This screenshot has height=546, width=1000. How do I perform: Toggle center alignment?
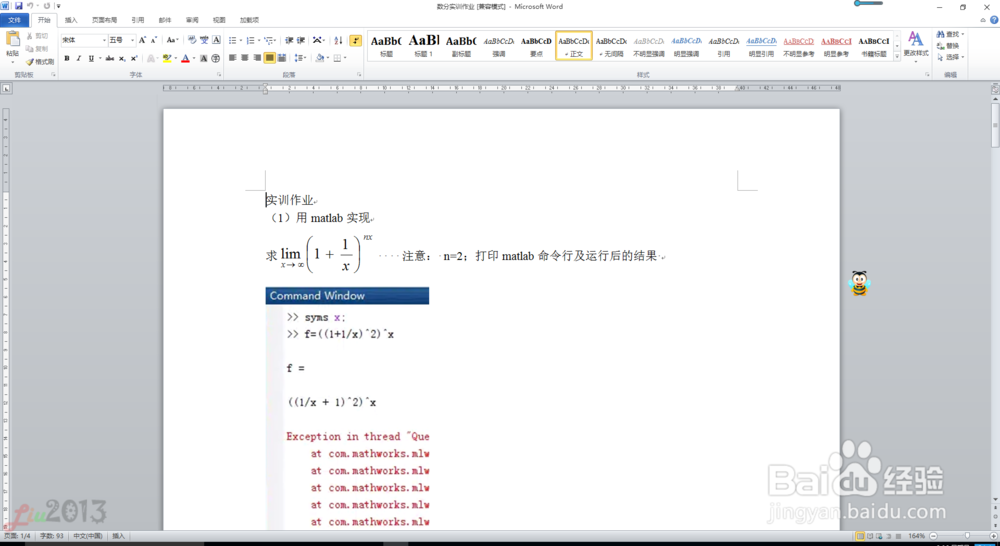click(245, 58)
